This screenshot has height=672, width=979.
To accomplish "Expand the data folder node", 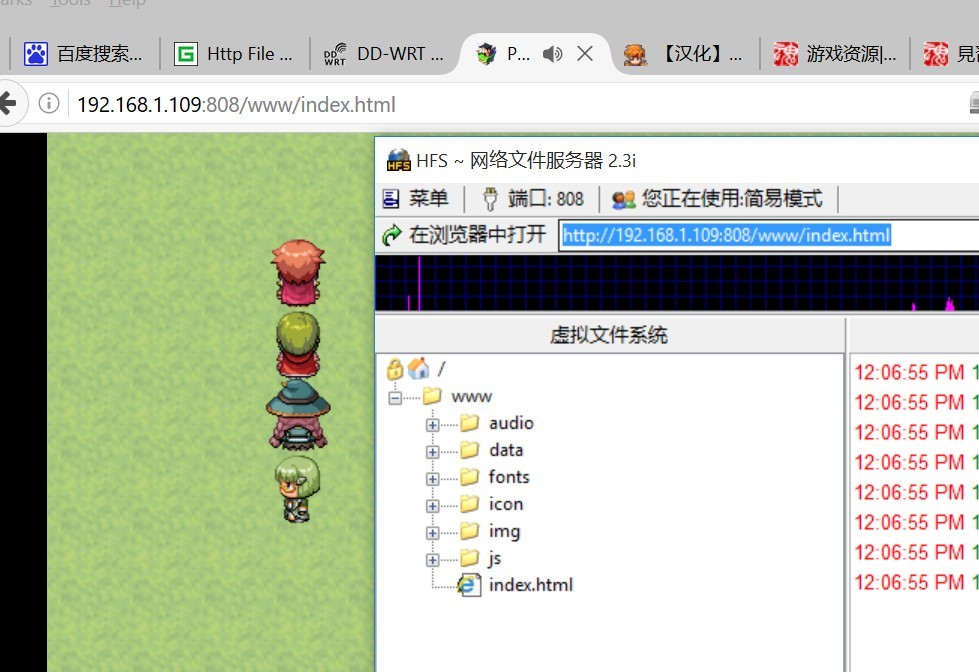I will pyautogui.click(x=432, y=452).
